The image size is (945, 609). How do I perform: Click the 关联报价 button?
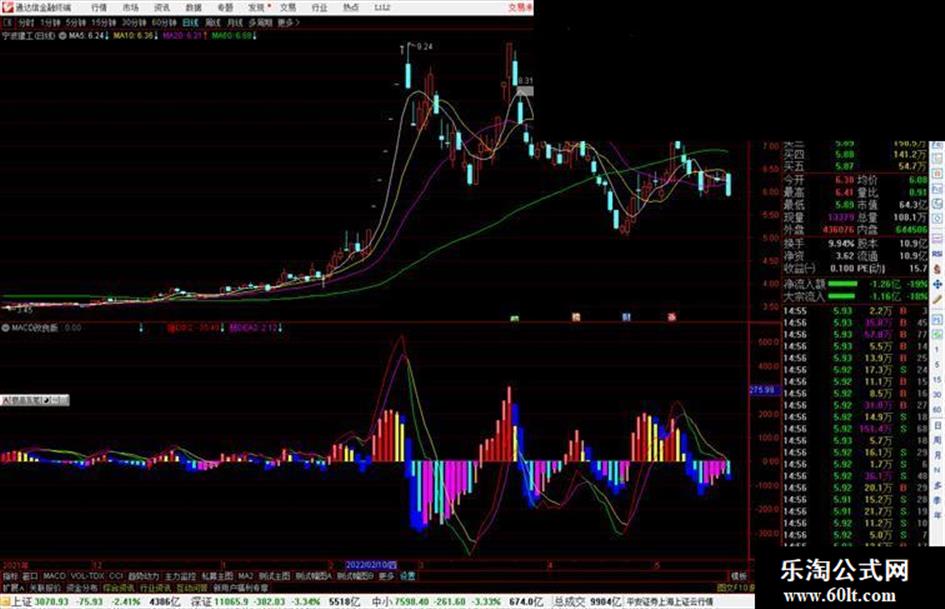point(45,587)
